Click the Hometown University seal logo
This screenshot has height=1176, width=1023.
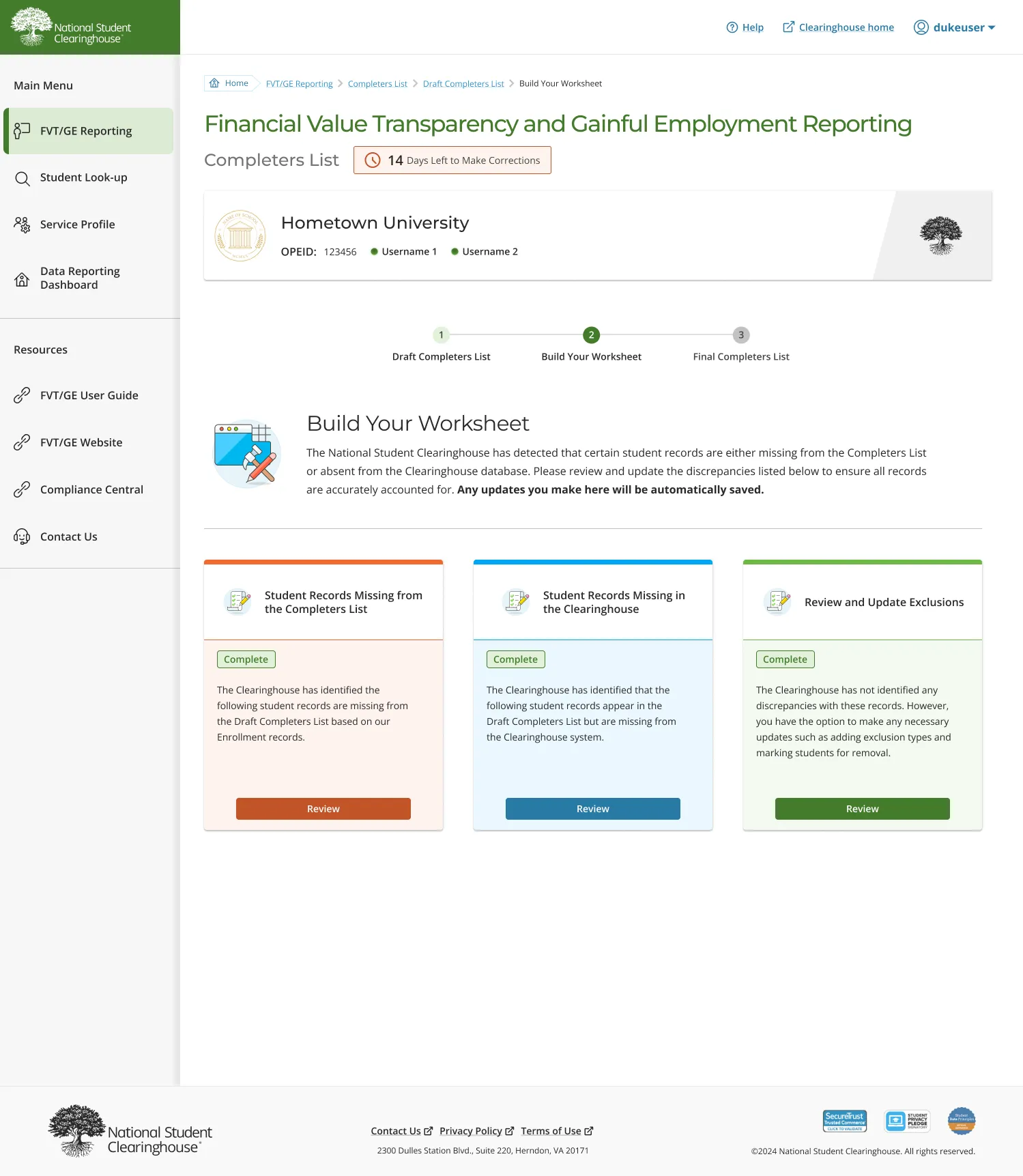[x=240, y=235]
